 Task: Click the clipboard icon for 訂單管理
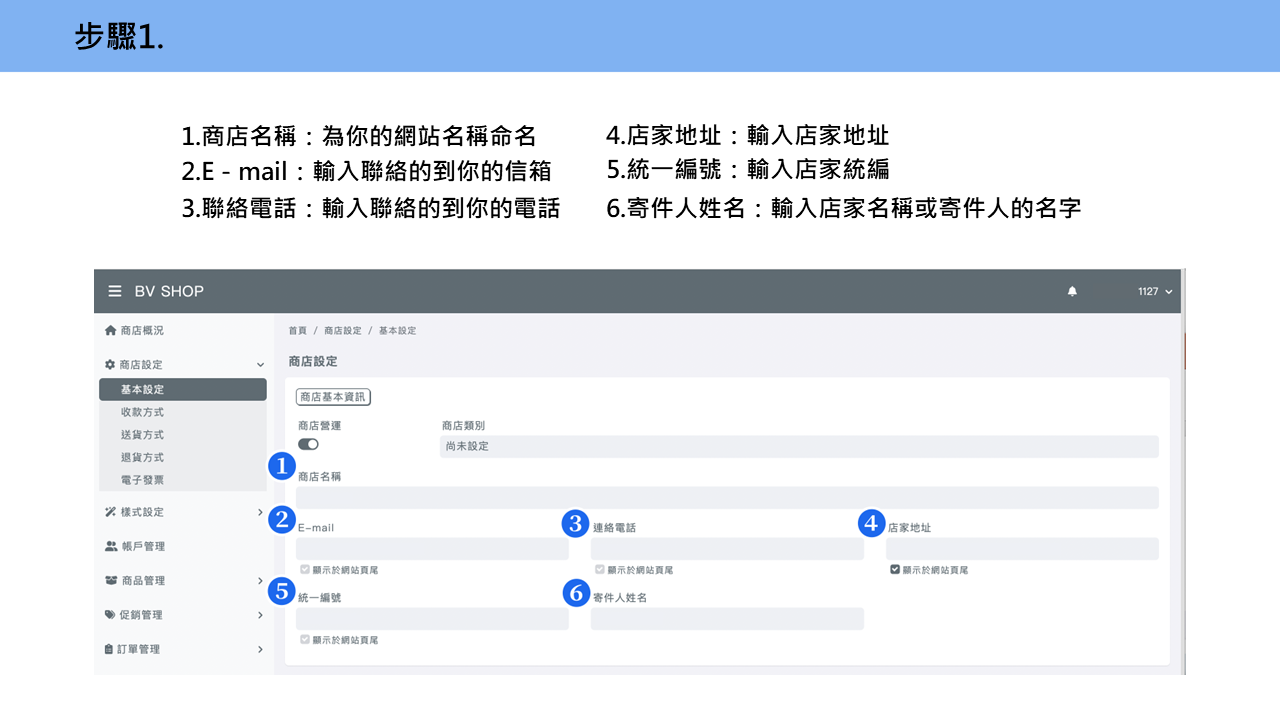(x=110, y=649)
